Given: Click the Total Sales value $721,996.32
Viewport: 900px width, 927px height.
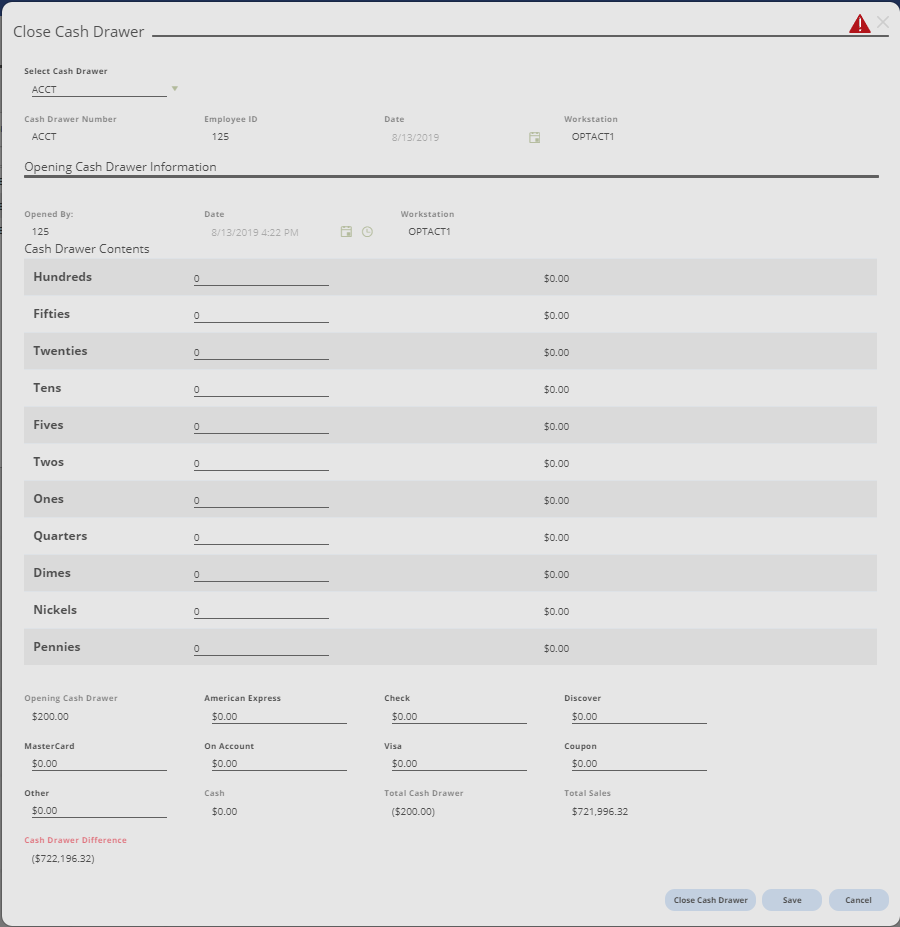Looking at the screenshot, I should (x=600, y=812).
